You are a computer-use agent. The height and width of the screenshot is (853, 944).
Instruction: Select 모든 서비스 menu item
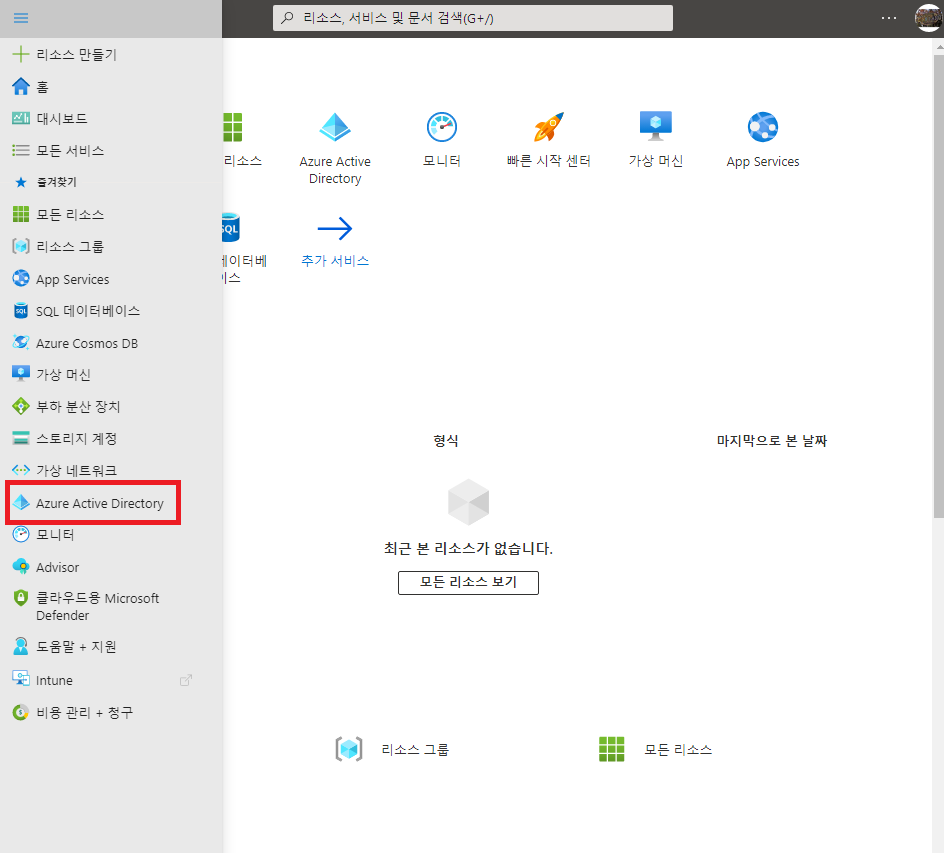click(x=70, y=150)
